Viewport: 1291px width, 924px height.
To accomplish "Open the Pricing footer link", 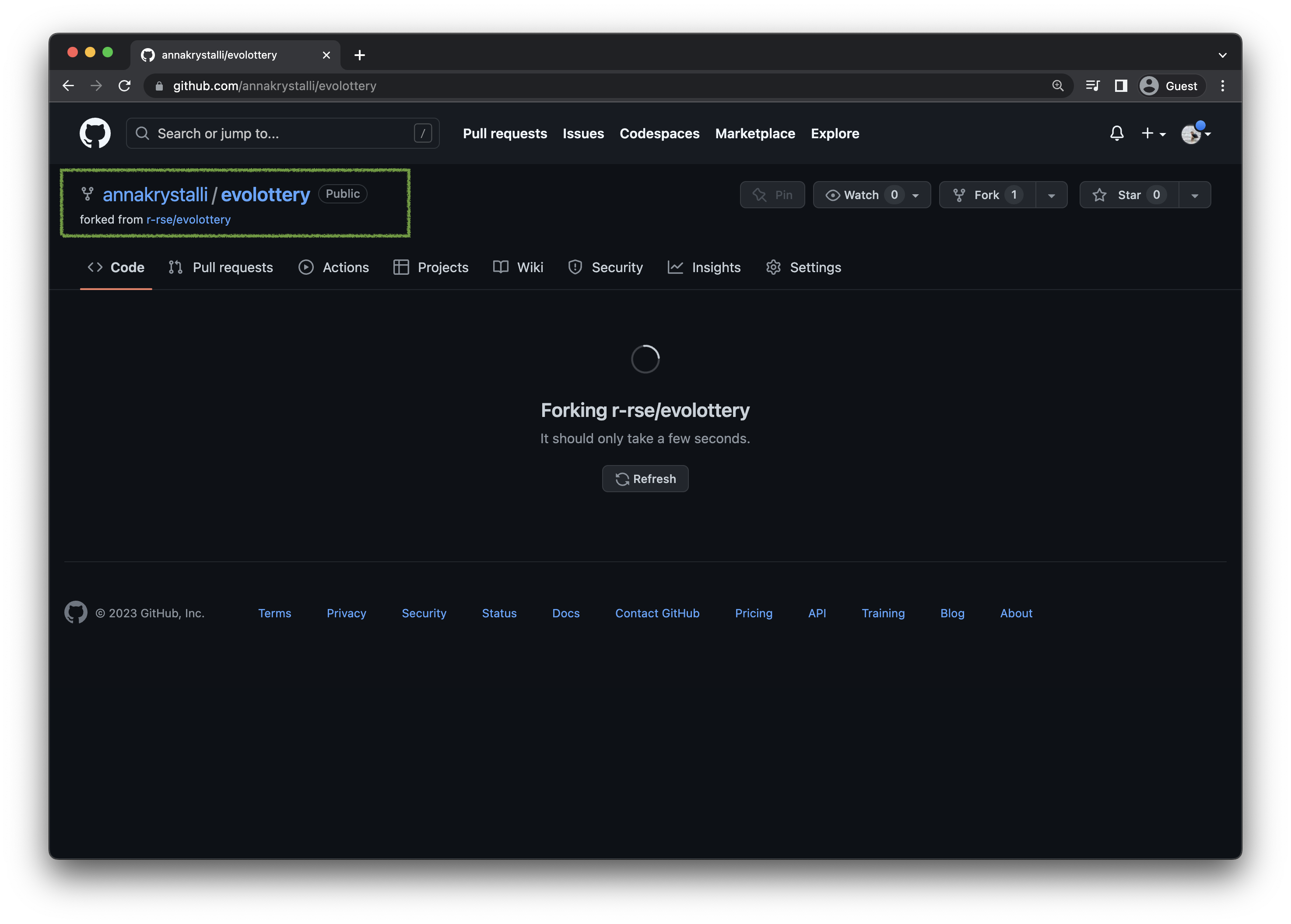I will [x=753, y=613].
